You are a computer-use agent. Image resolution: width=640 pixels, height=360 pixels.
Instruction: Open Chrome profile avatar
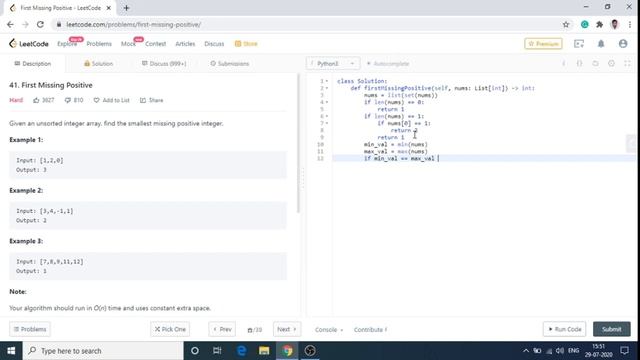[615, 24]
